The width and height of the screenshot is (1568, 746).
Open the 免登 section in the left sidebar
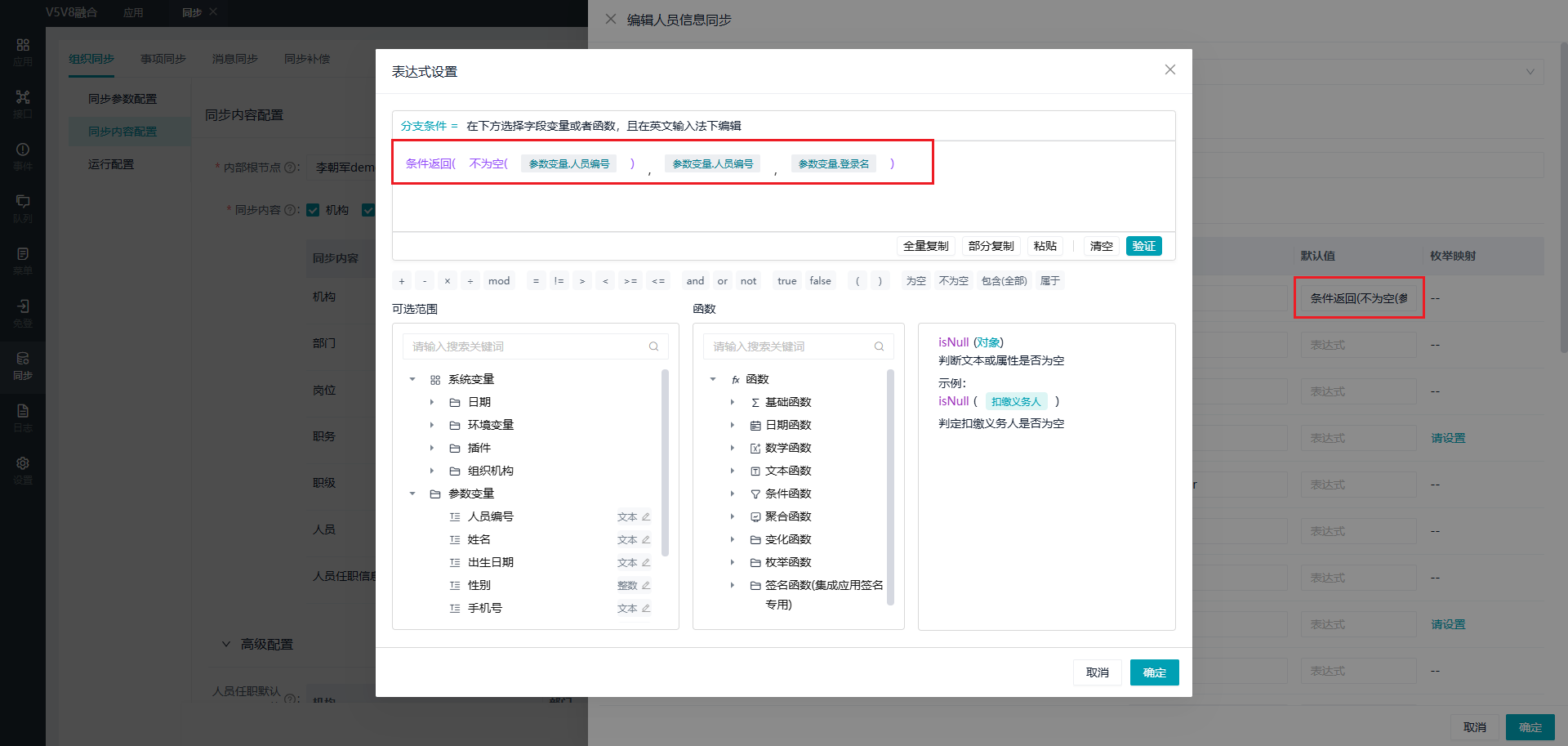(23, 313)
